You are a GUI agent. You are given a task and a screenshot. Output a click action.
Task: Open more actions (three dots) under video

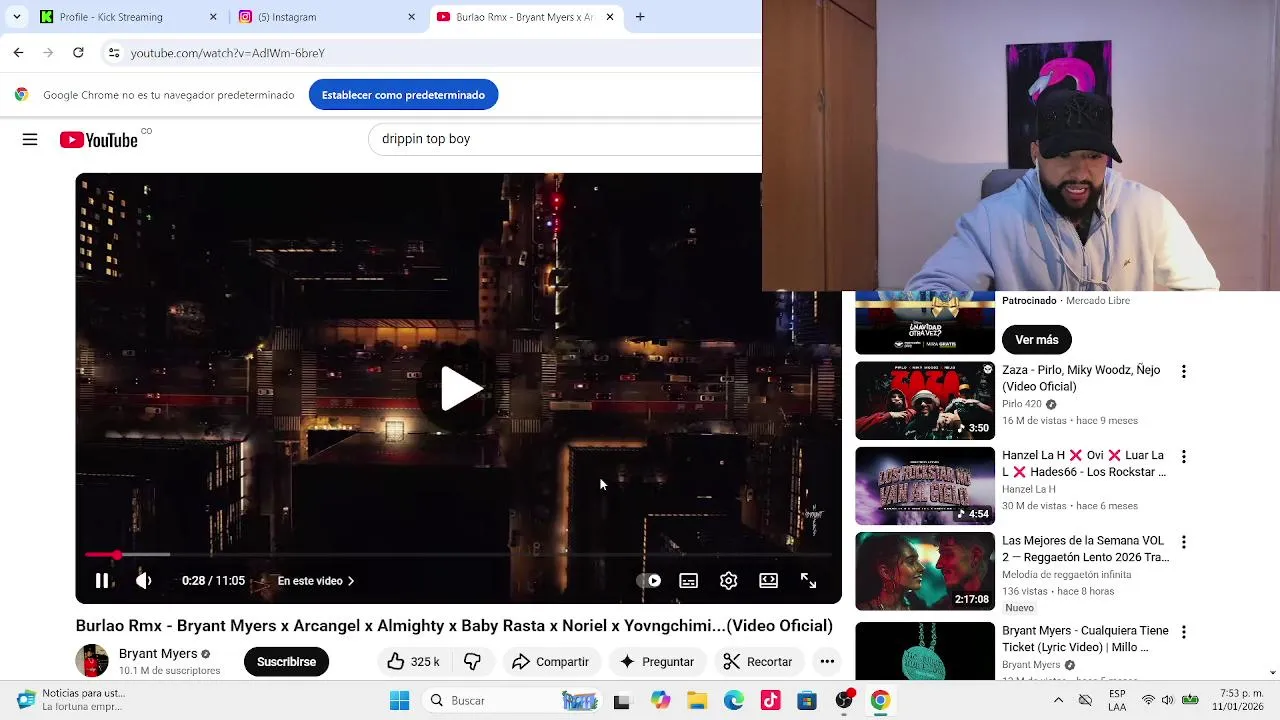point(827,662)
